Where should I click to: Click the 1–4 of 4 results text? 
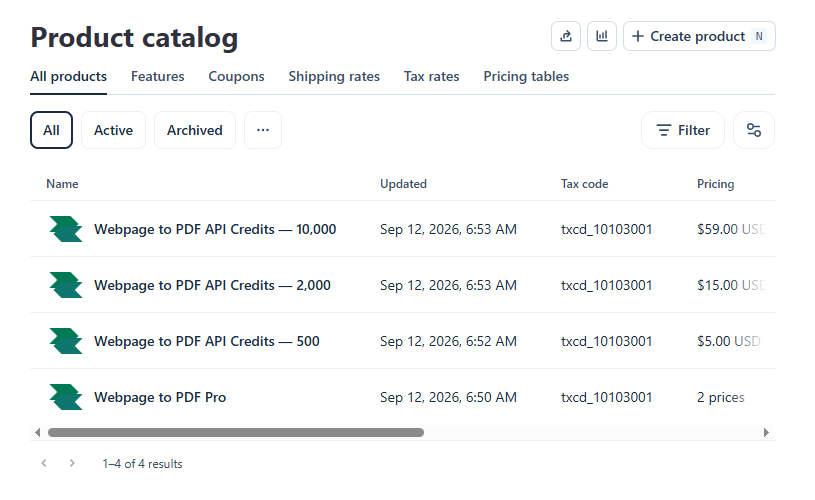click(x=142, y=464)
